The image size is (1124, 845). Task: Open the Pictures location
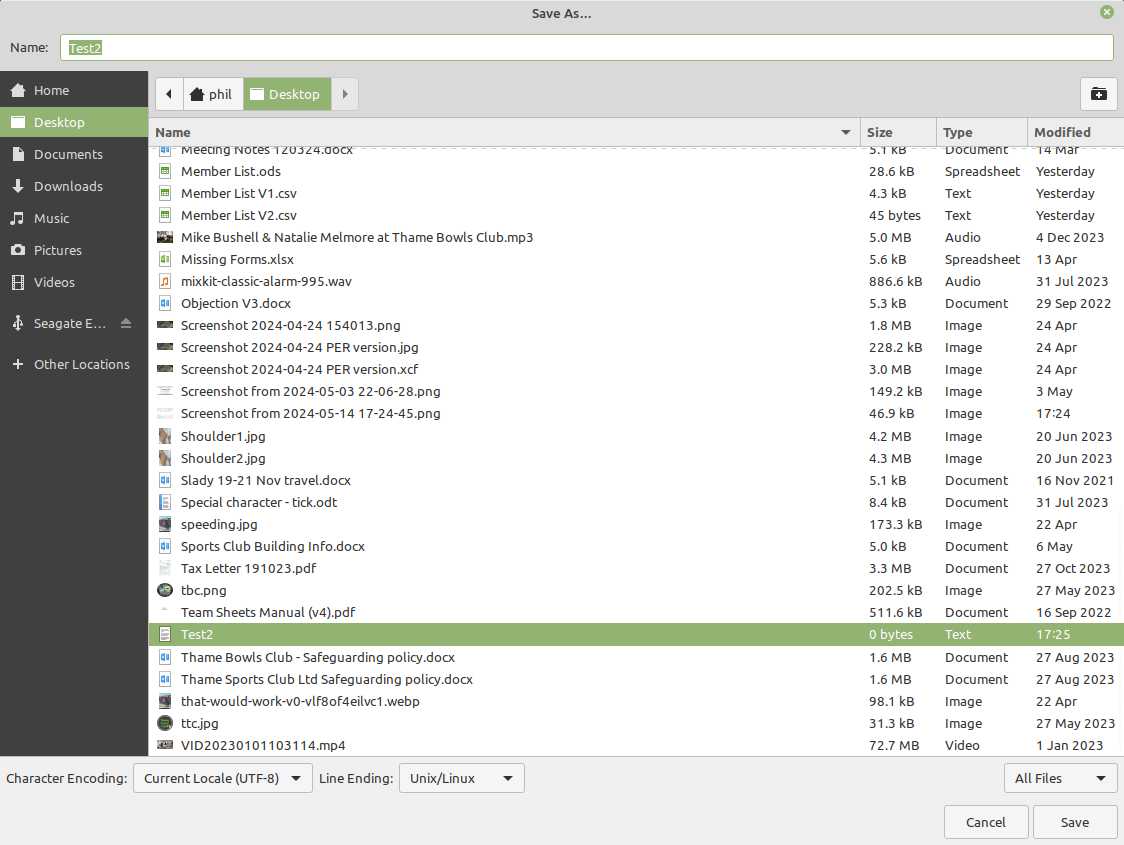coord(60,250)
